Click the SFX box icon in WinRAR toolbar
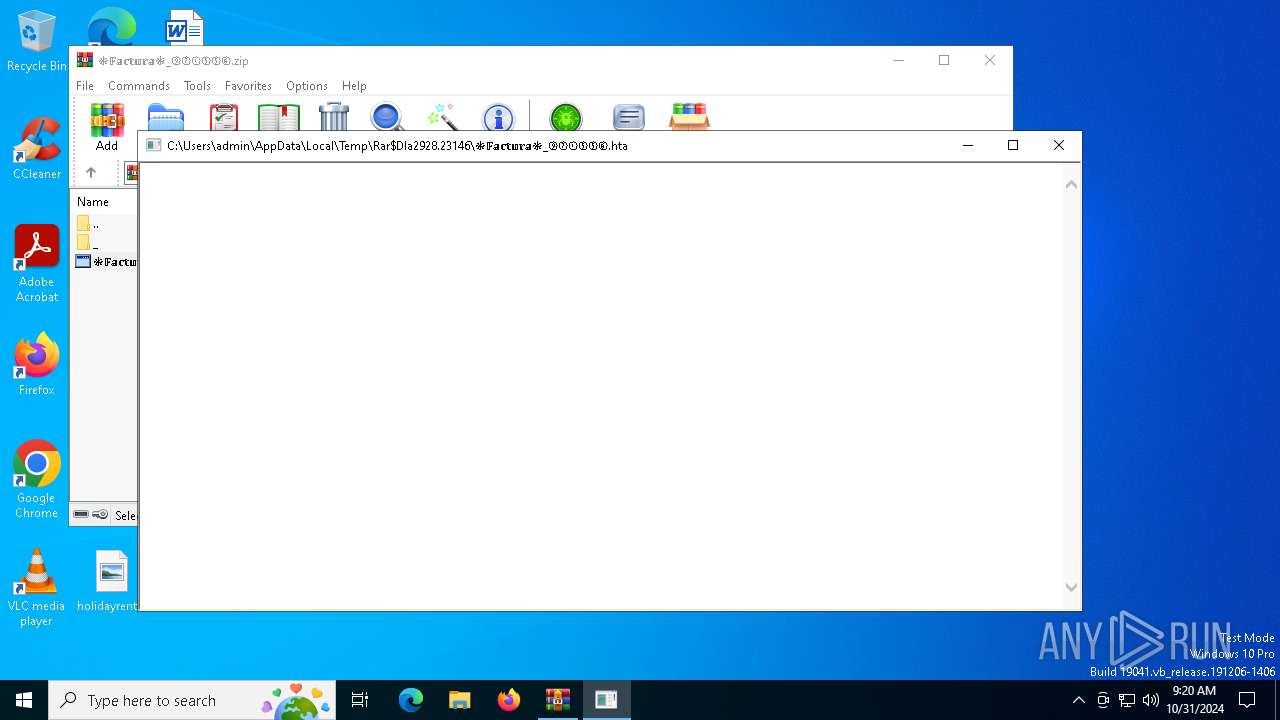The height and width of the screenshot is (720, 1280). coord(689,117)
